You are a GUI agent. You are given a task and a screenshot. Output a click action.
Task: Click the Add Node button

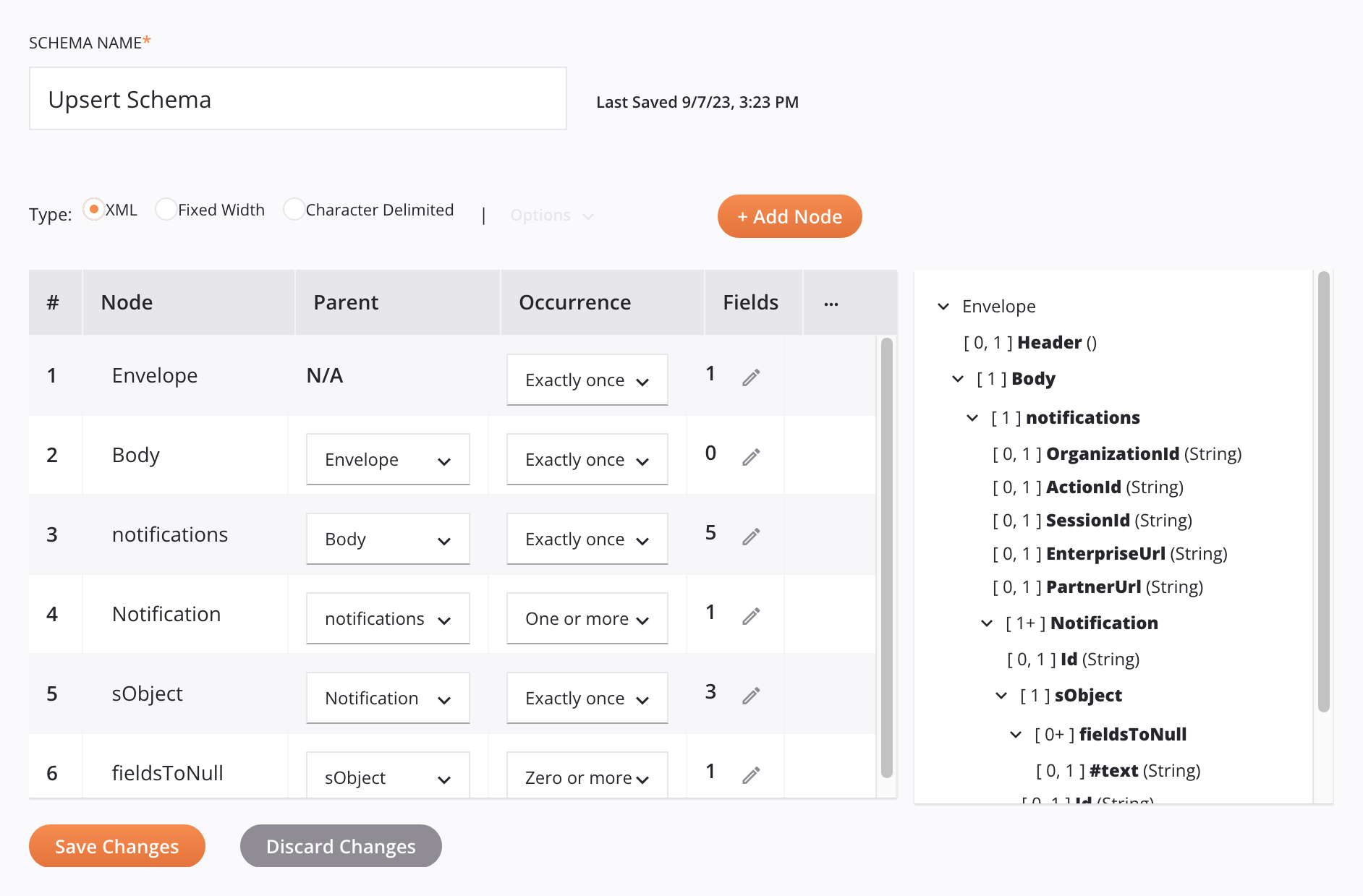[x=789, y=216]
